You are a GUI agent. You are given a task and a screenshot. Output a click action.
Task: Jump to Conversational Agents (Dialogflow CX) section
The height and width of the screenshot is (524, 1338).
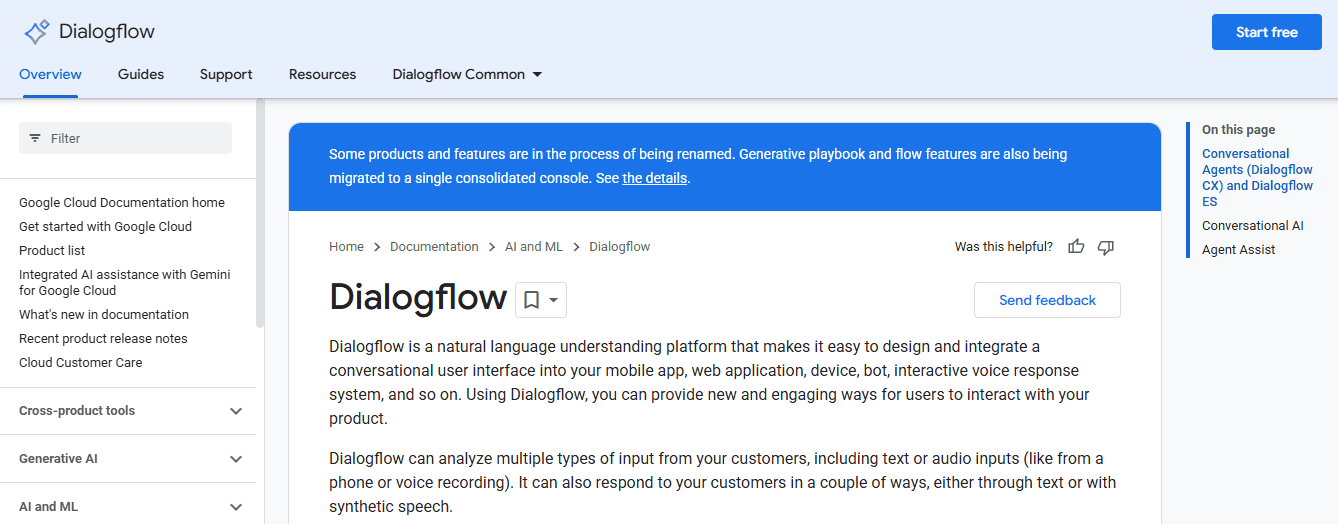pyautogui.click(x=1257, y=177)
